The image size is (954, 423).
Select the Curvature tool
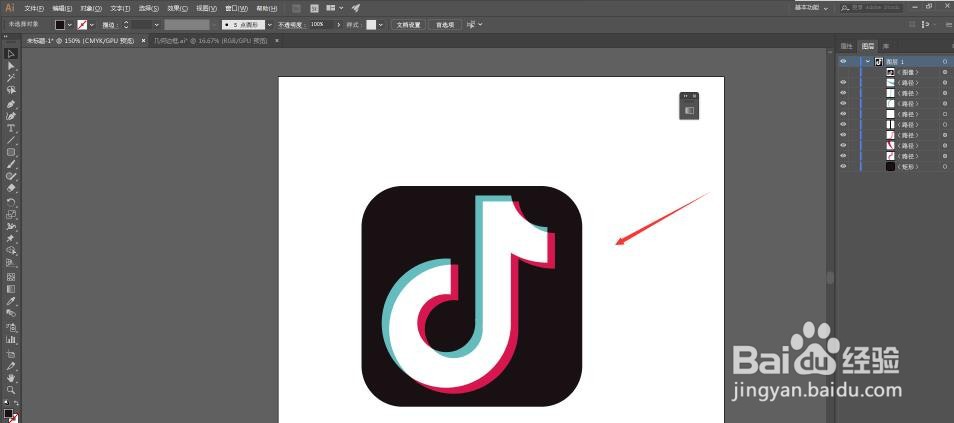tap(11, 116)
